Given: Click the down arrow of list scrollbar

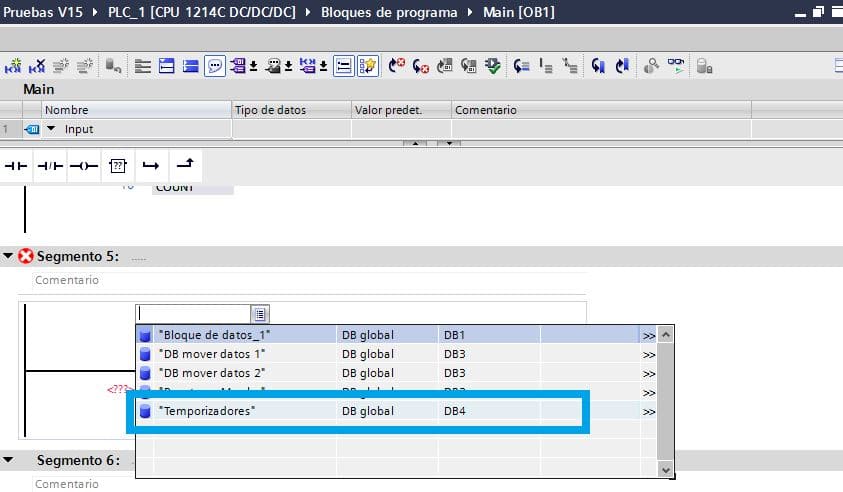Looking at the screenshot, I should [x=664, y=468].
